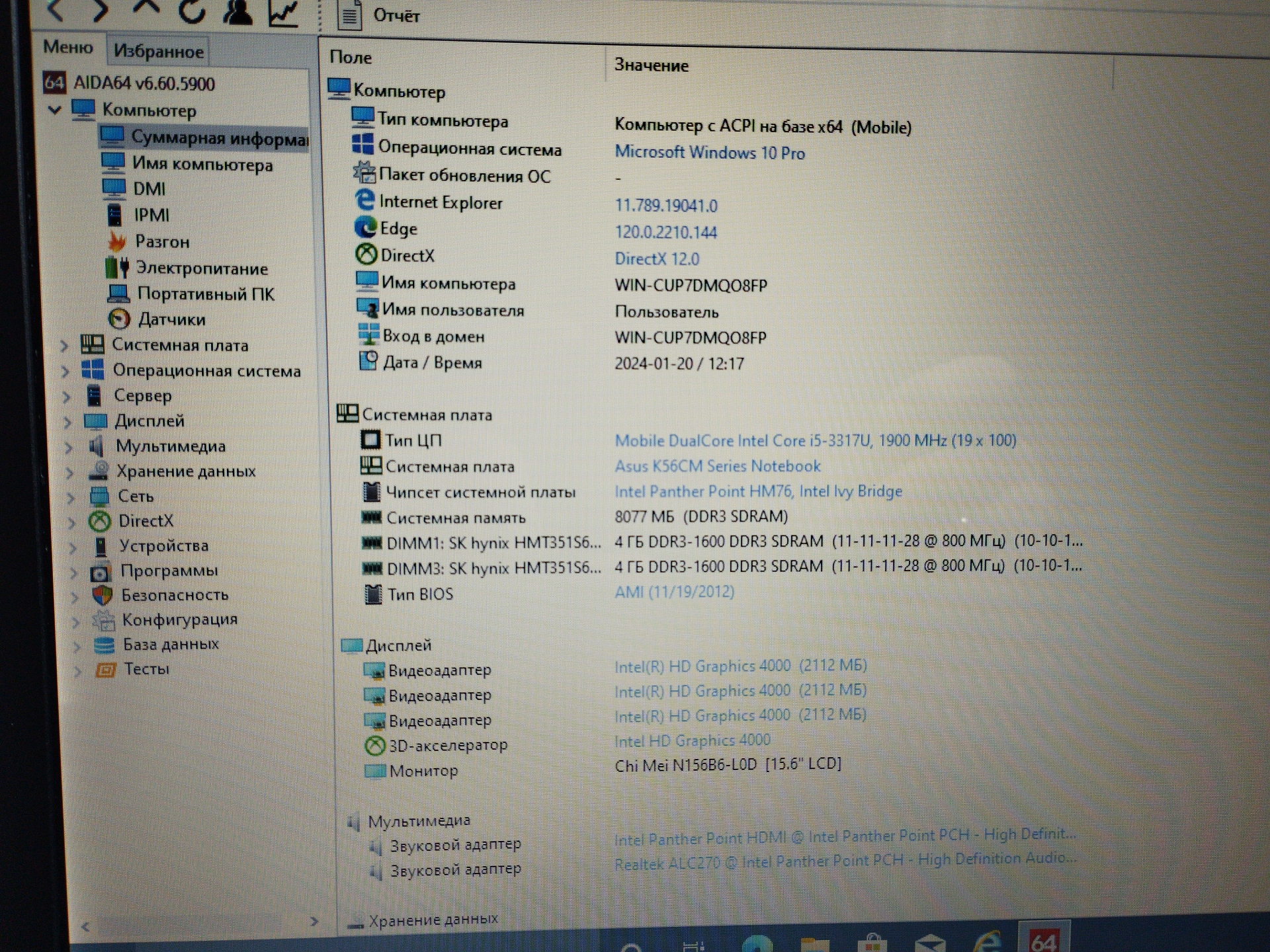This screenshot has height=952, width=1270.
Task: Expand the Мультимедиа sidebar node
Action: pos(69,447)
